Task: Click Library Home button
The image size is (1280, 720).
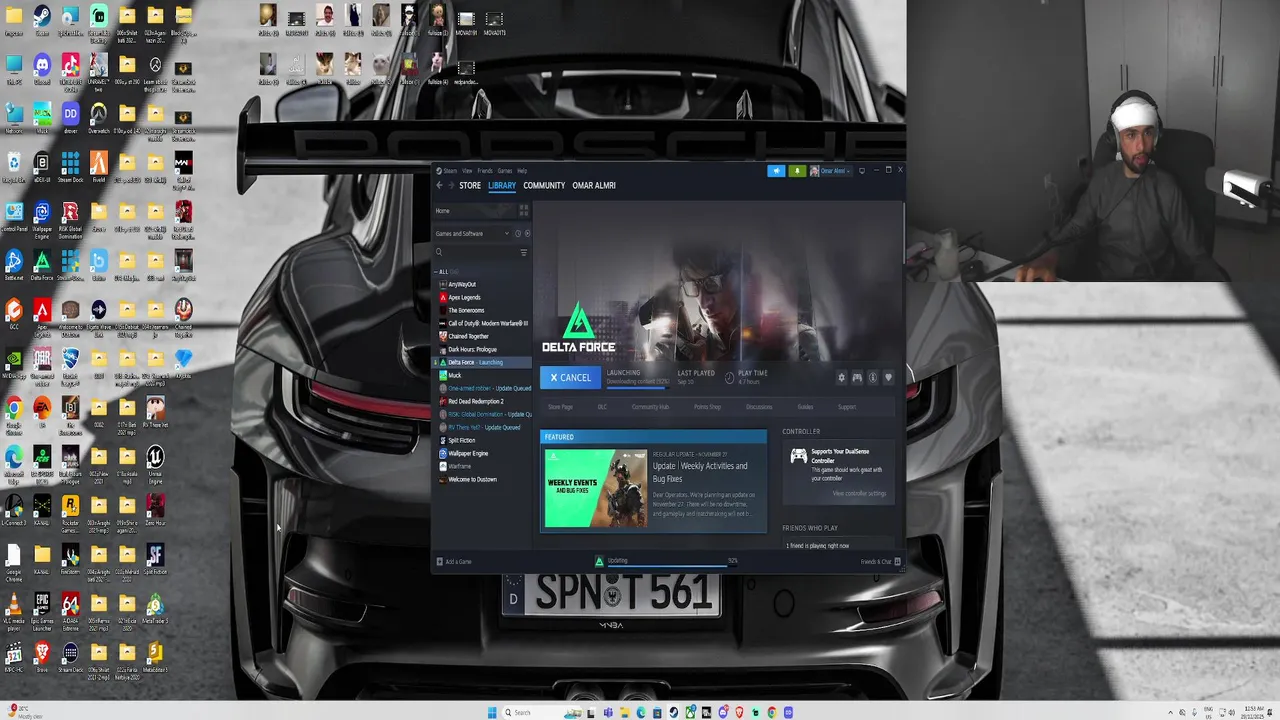Action: 474,211
